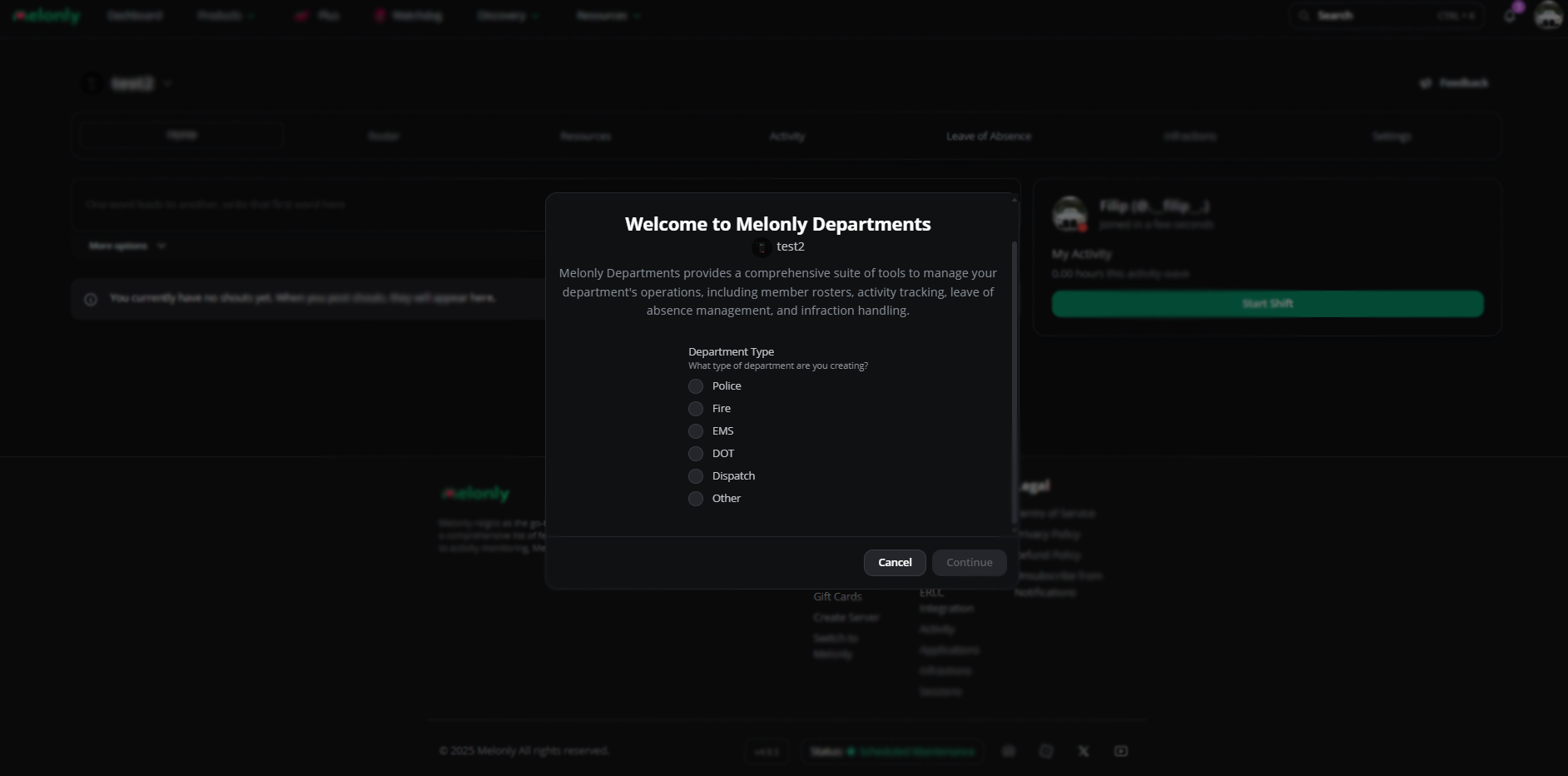Open the Feedback link
Screen dimensions: 1568x776
pos(1454,83)
